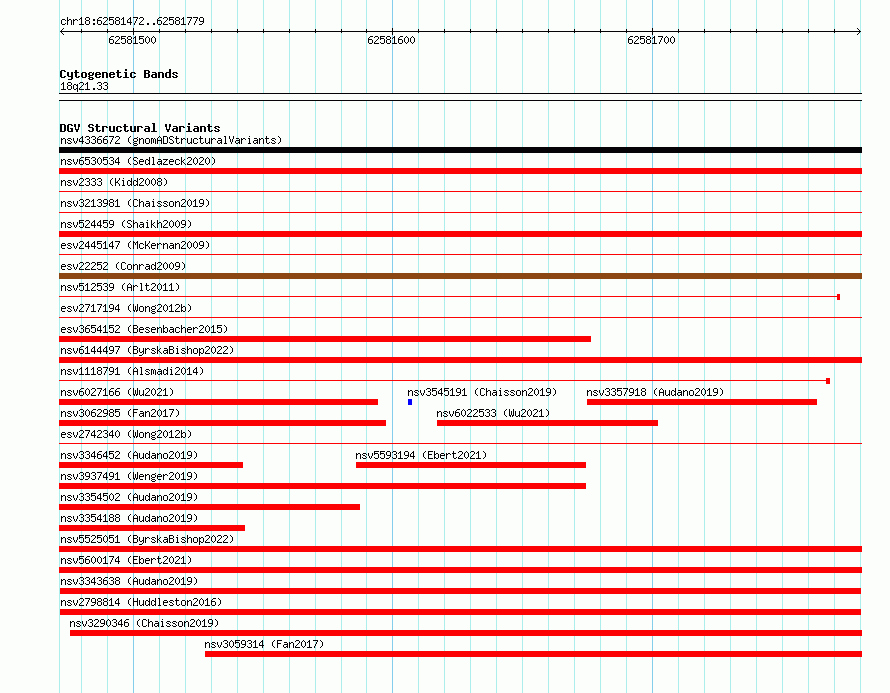Open esv2742340 (Wong2012b) label
This screenshot has width=890, height=693.
(x=126, y=434)
